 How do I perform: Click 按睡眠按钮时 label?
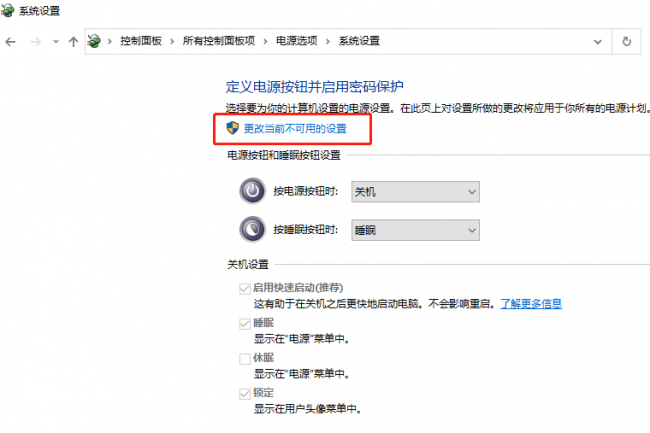[306, 230]
